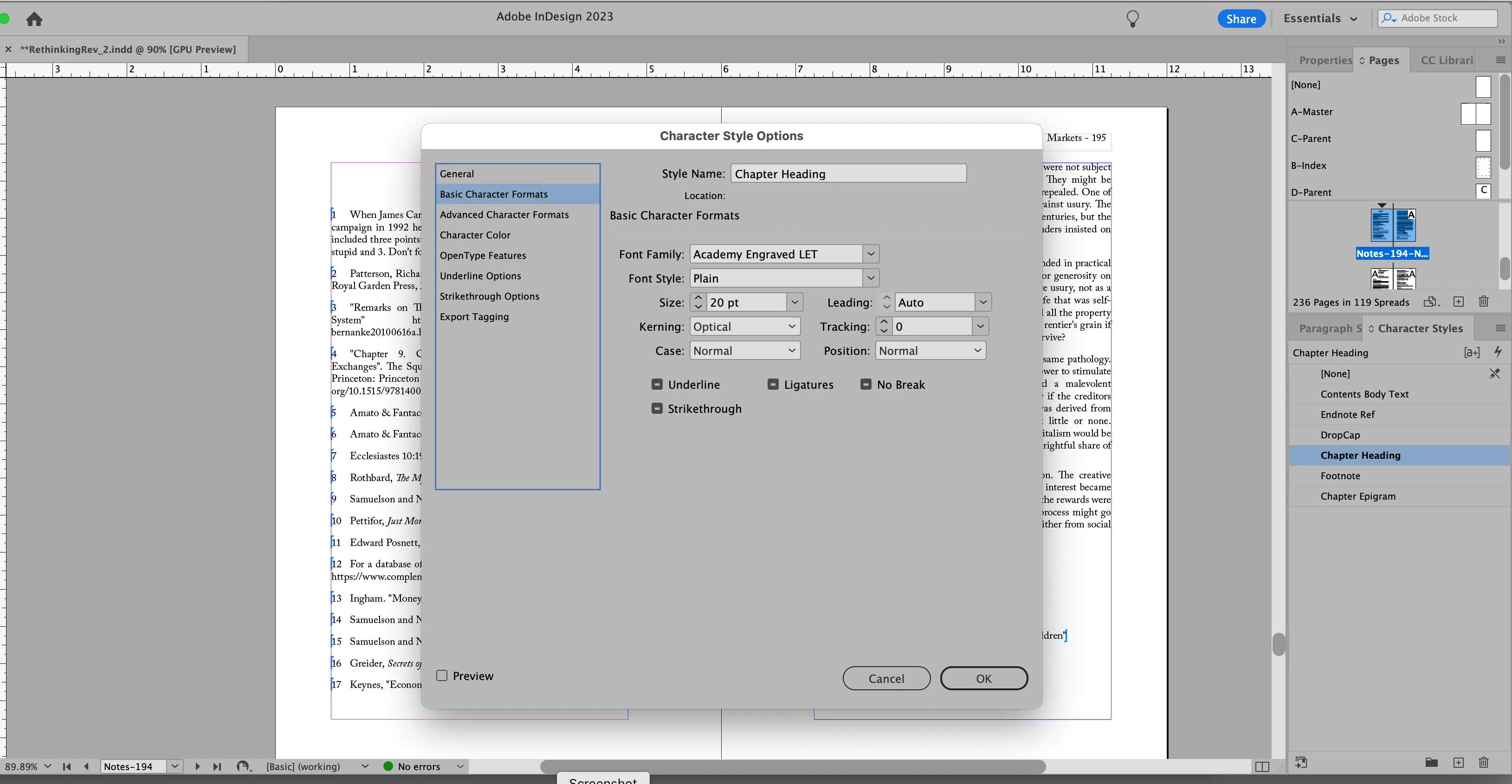Open the Font Family dropdown arrow
This screenshot has height=784, width=1512.
point(871,254)
